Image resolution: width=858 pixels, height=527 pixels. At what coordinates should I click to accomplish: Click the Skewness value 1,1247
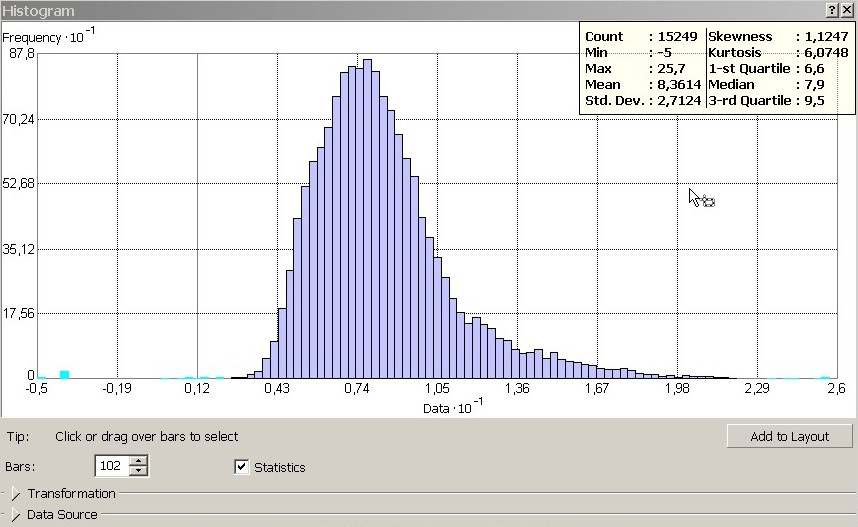[826, 37]
